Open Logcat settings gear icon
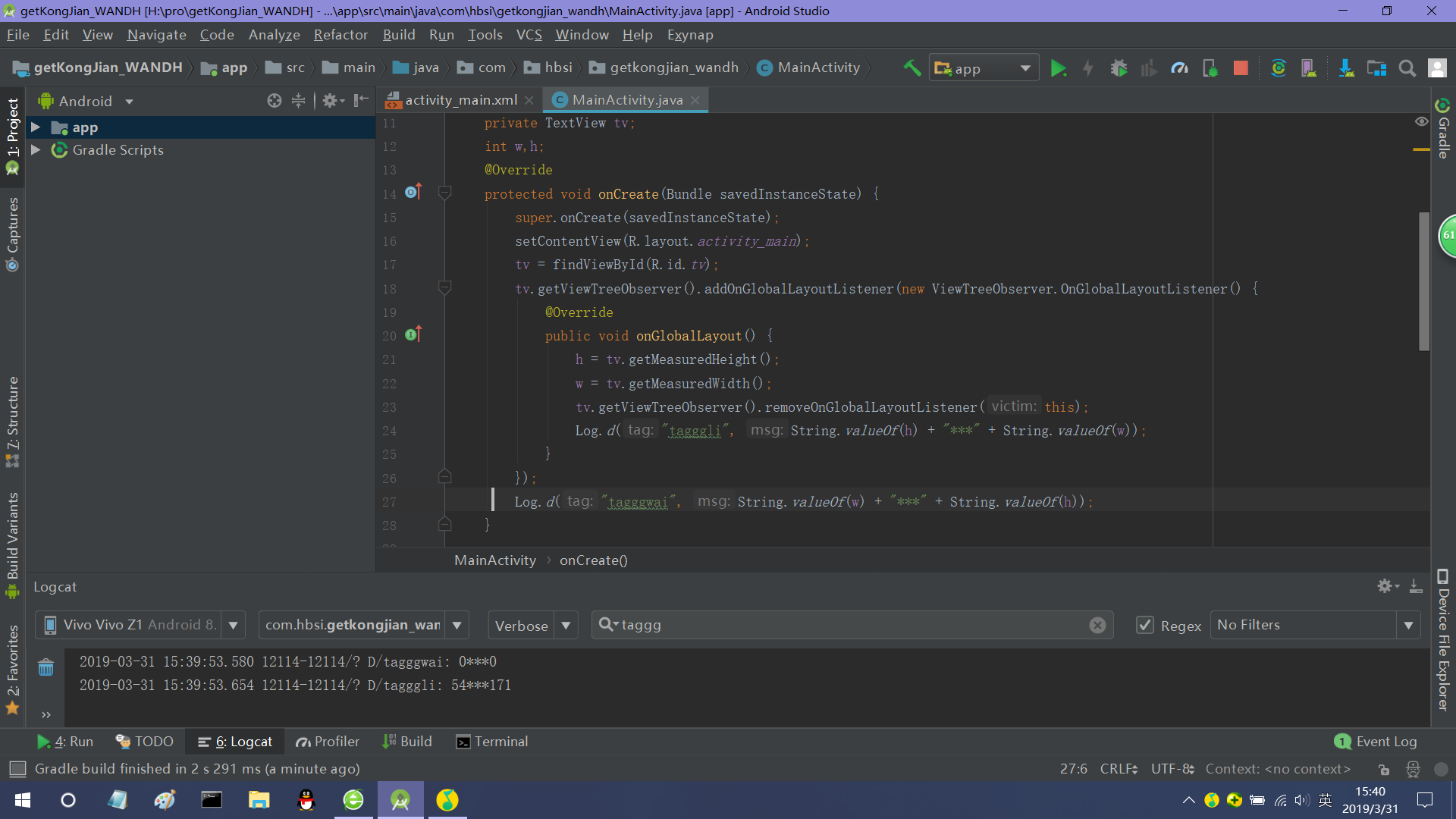This screenshot has height=819, width=1456. pos(1388,586)
